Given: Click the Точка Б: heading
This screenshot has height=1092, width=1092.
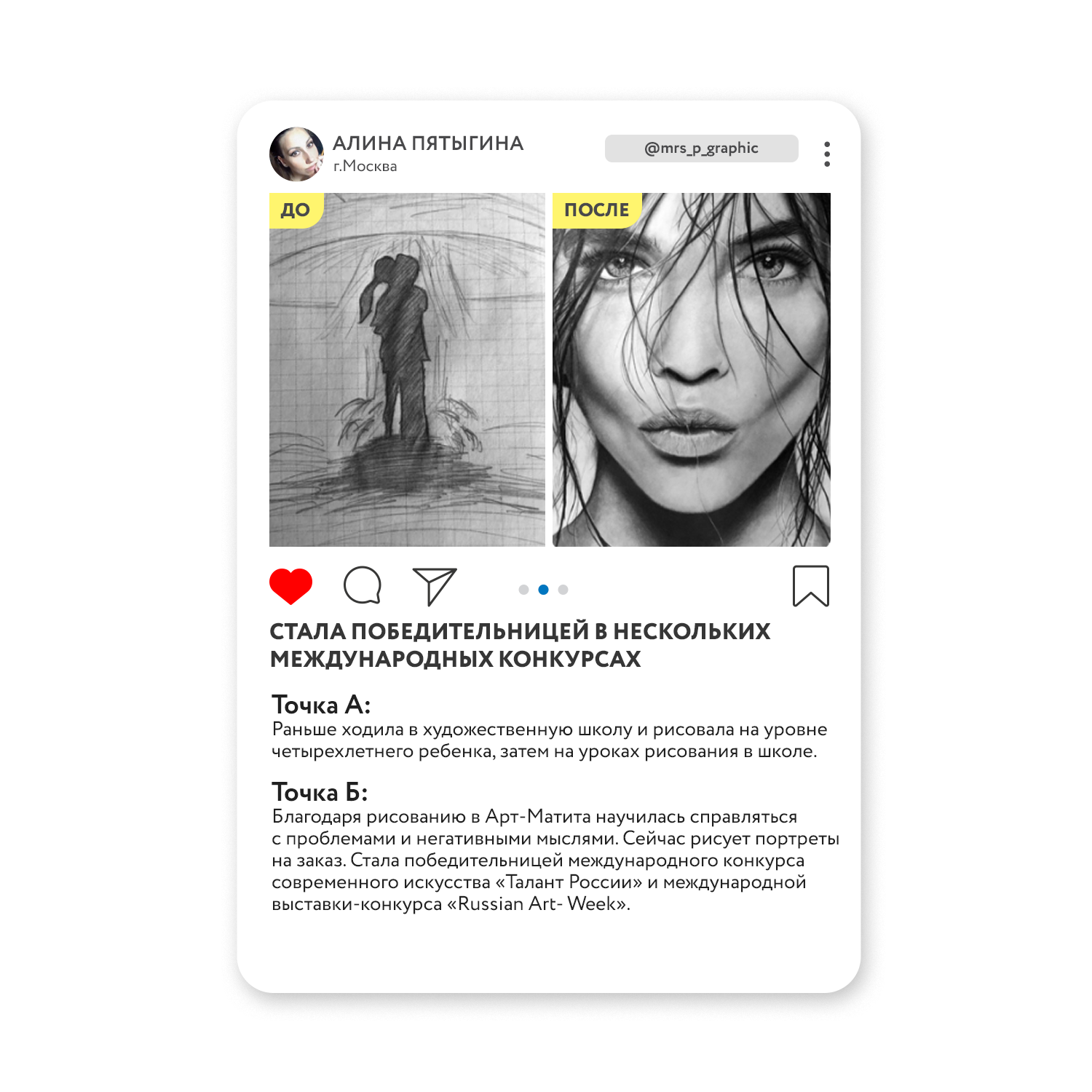Looking at the screenshot, I should (x=320, y=792).
